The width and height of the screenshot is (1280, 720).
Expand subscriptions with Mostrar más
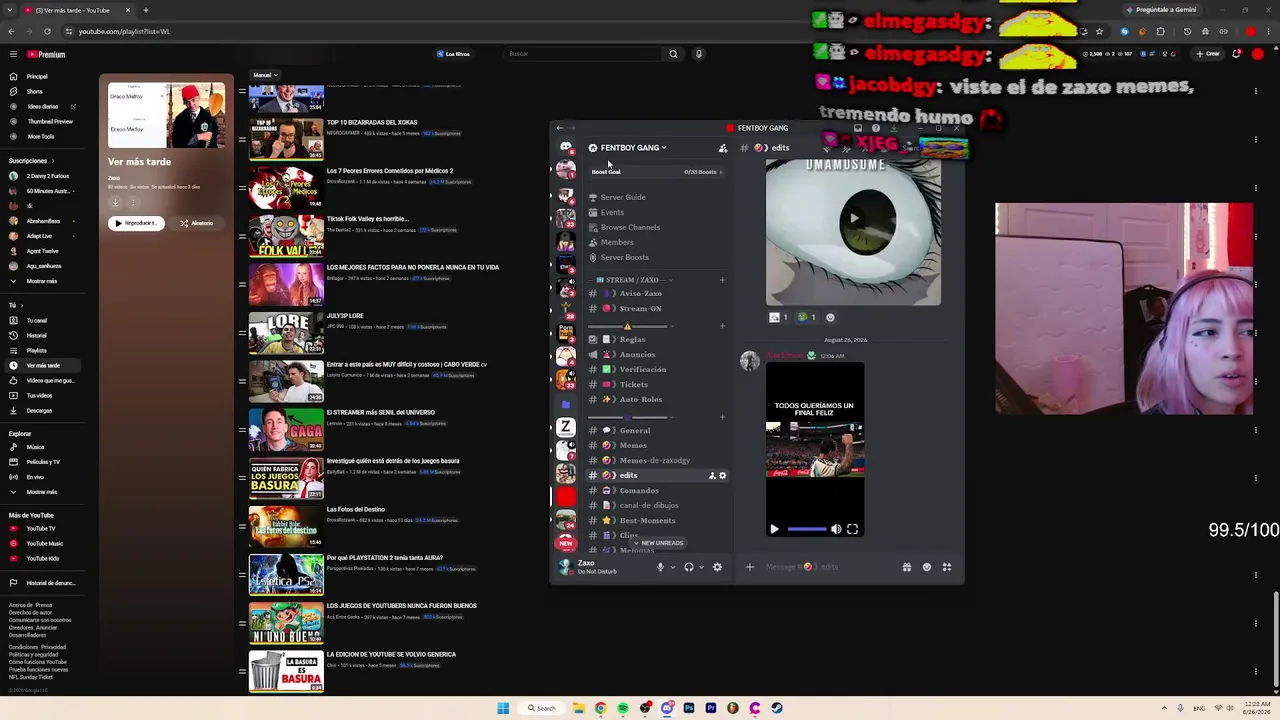coord(41,281)
